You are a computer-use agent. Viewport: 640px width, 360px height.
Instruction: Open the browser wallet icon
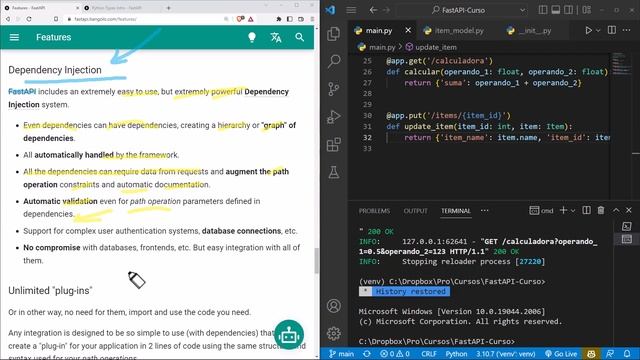(301, 19)
